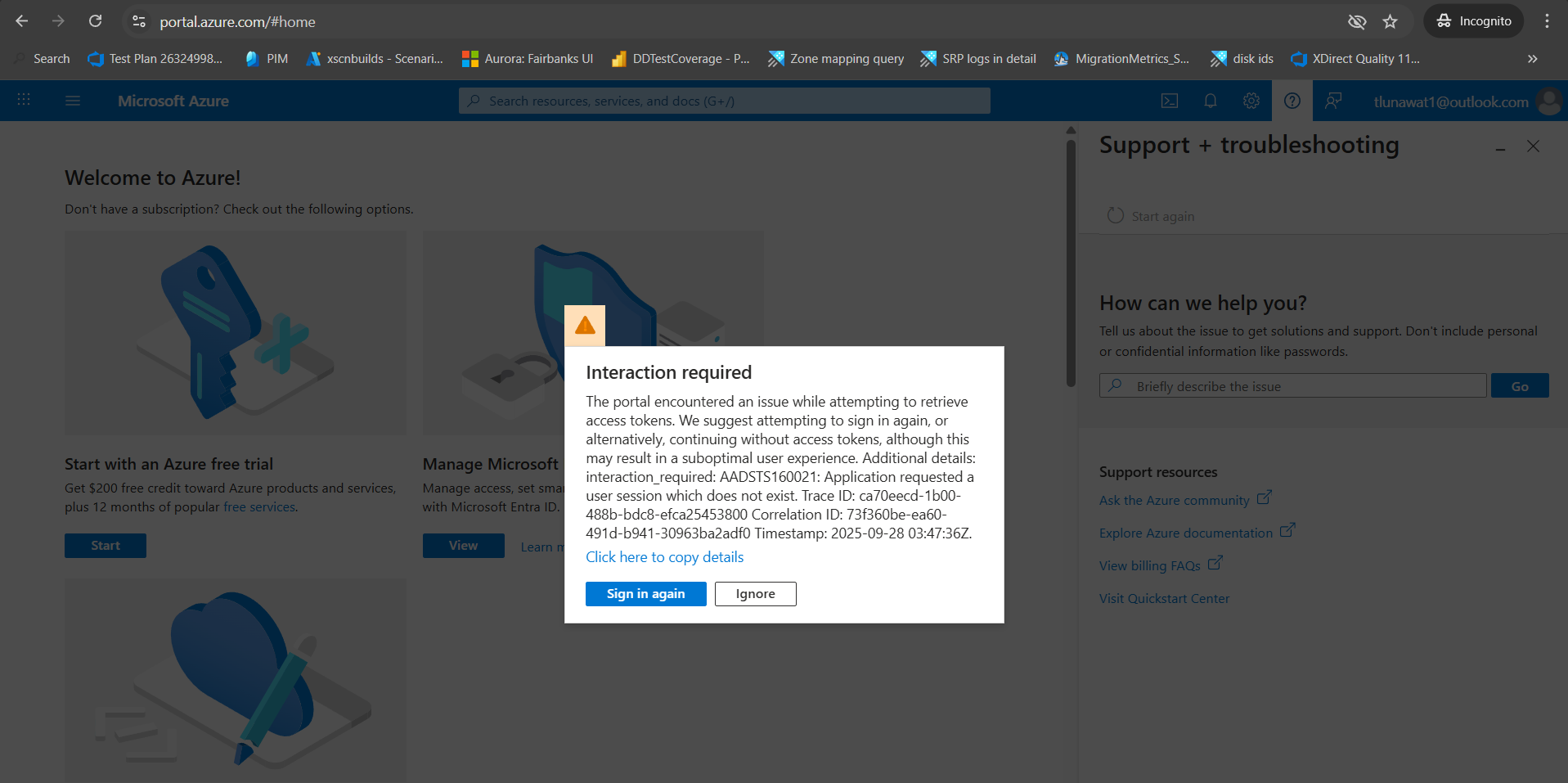Screen dimensions: 1568x783
Task: Click the Sign in again button
Action: pos(645,594)
